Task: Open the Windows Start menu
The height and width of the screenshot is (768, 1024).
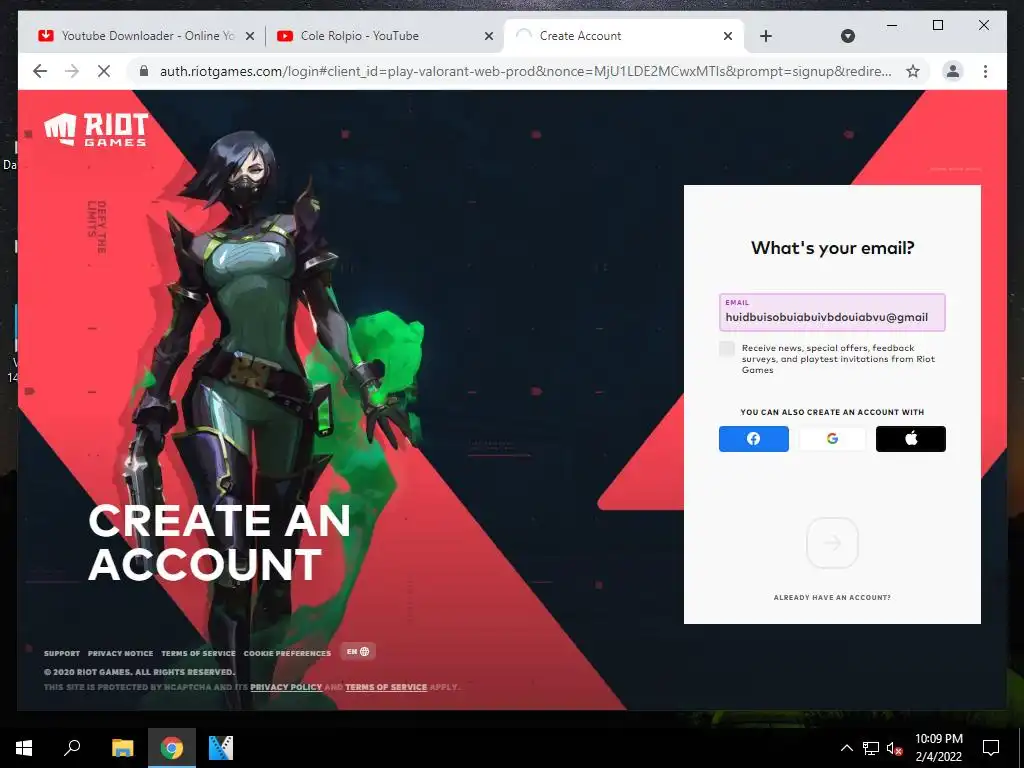Action: pos(24,748)
